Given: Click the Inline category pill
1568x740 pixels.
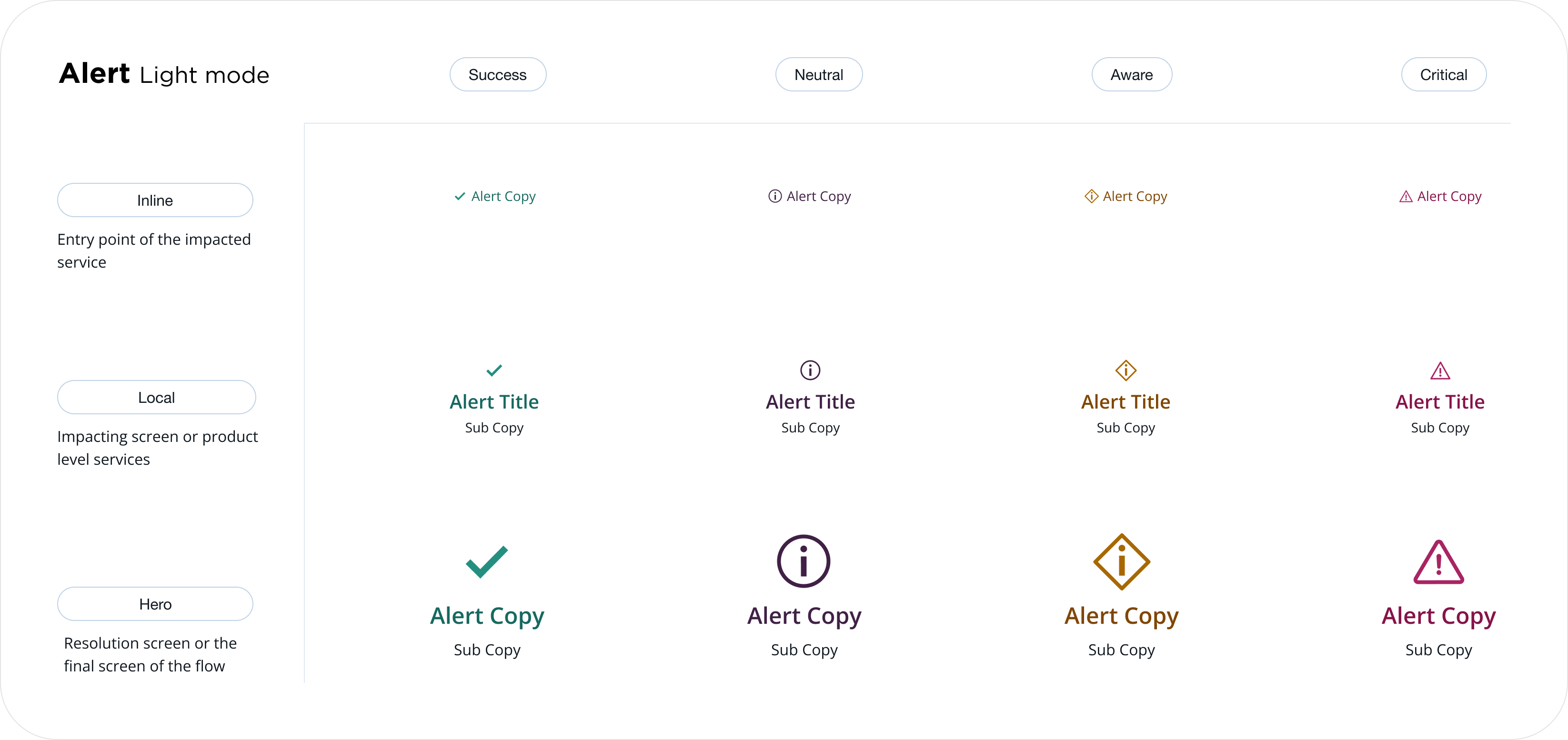Looking at the screenshot, I should click(155, 200).
